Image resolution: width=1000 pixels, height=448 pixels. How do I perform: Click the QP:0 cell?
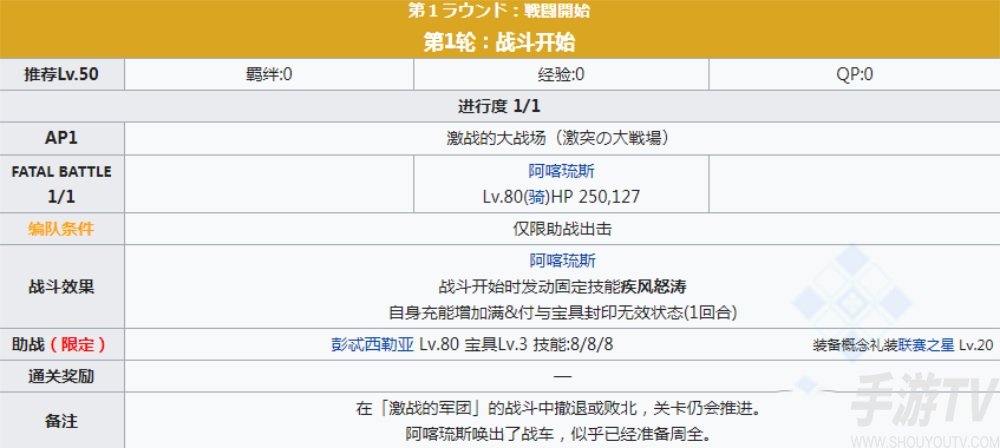(x=855, y=75)
